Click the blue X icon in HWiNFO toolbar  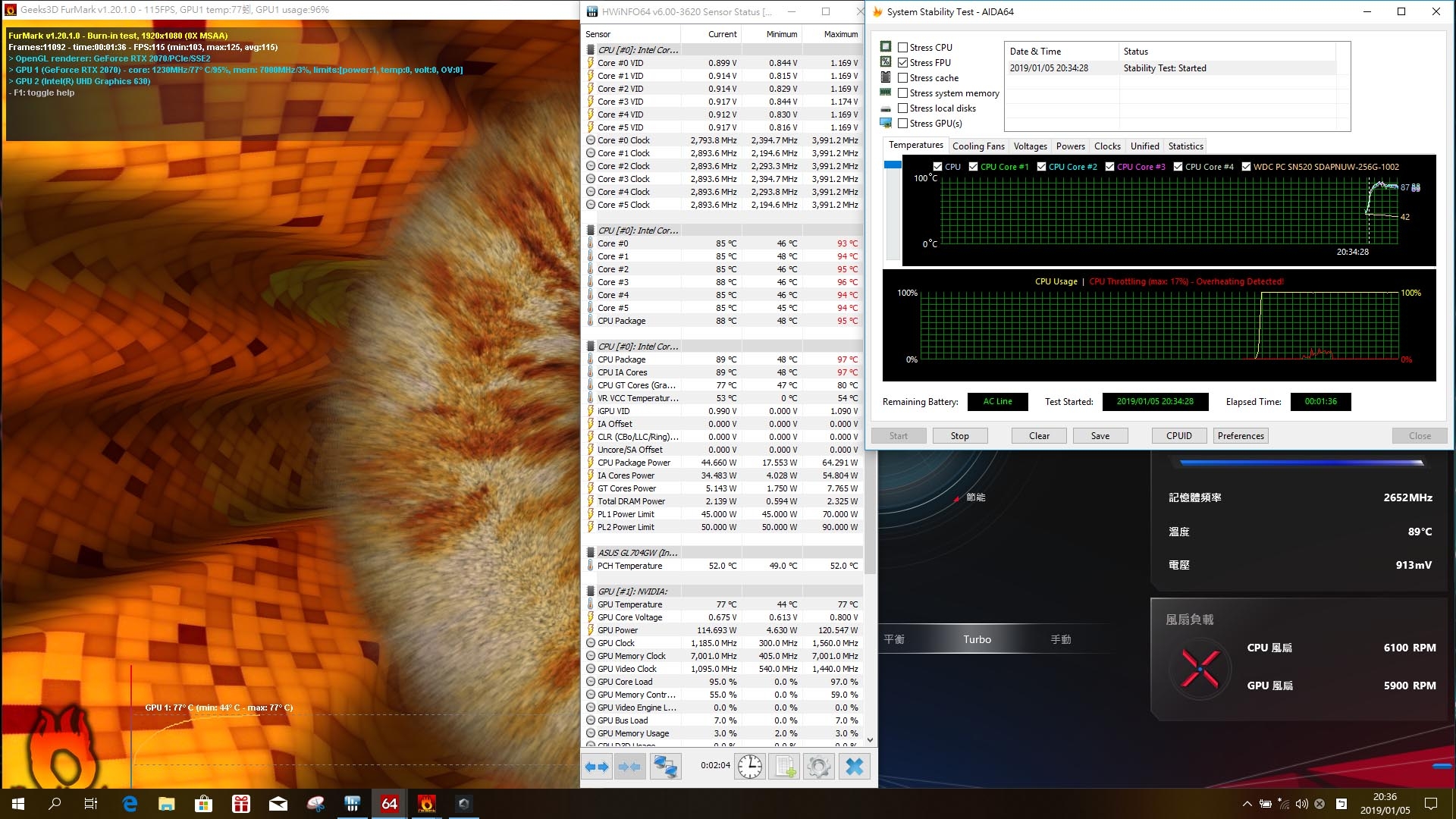click(854, 767)
